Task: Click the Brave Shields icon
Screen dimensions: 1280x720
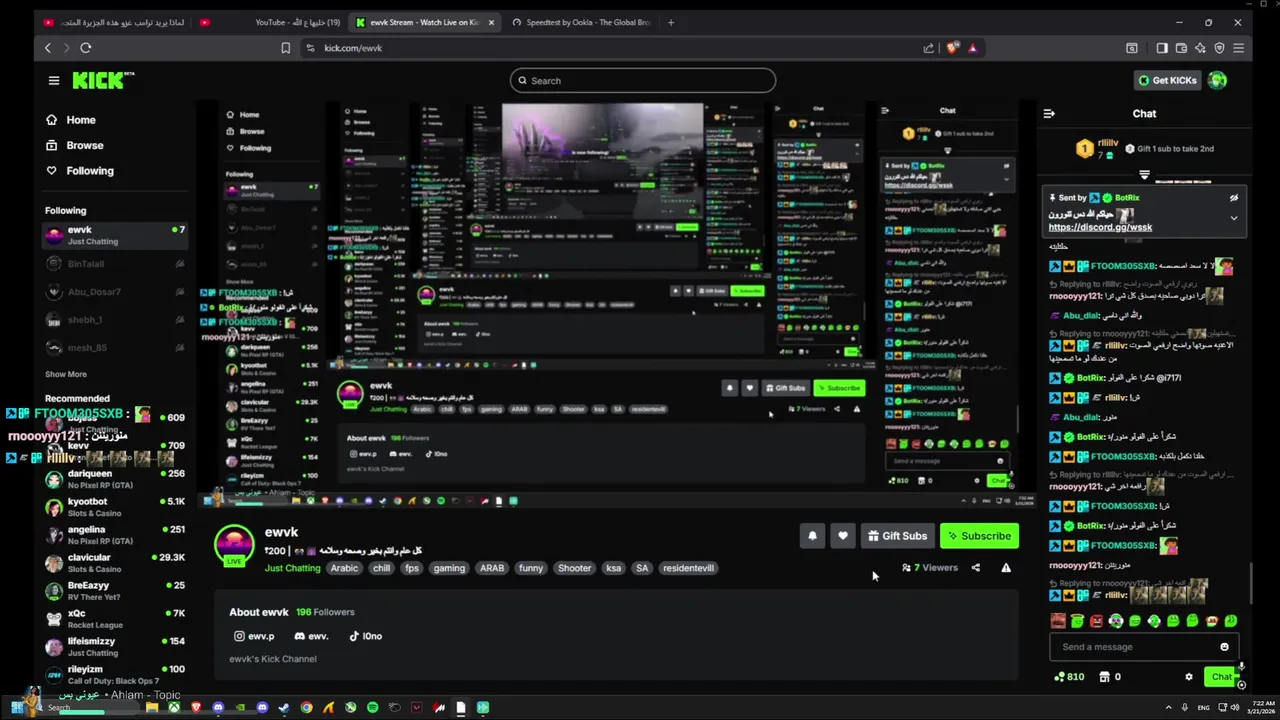Action: coord(953,48)
